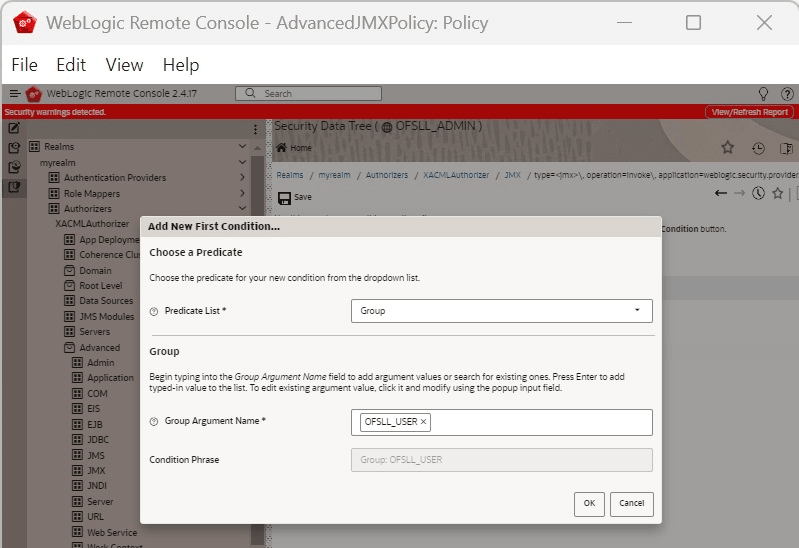The width and height of the screenshot is (799, 548).
Task: Click help icon beside Predicate List
Action: tap(154, 311)
